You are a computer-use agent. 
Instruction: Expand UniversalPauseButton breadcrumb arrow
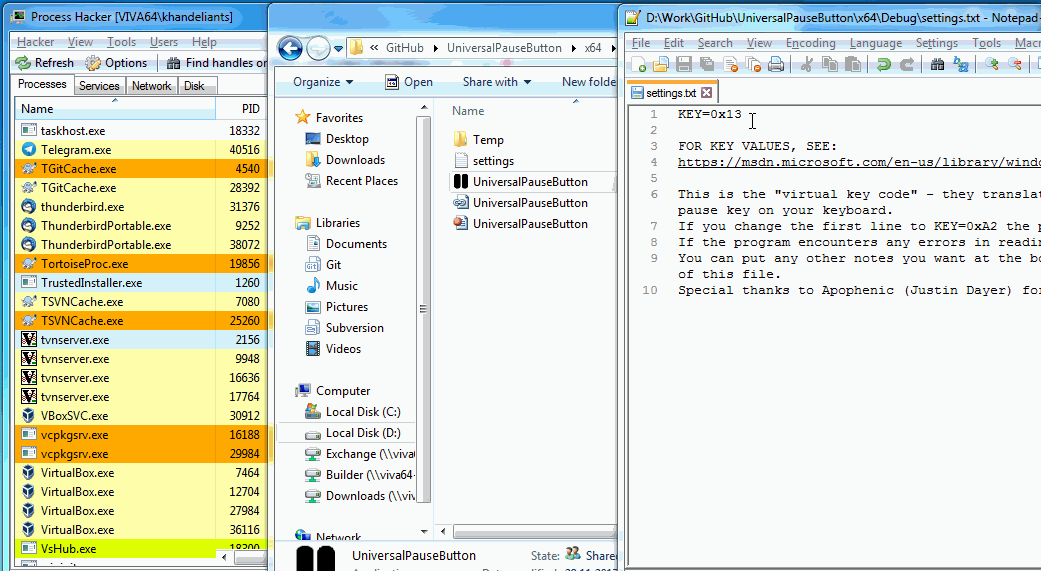coord(574,48)
